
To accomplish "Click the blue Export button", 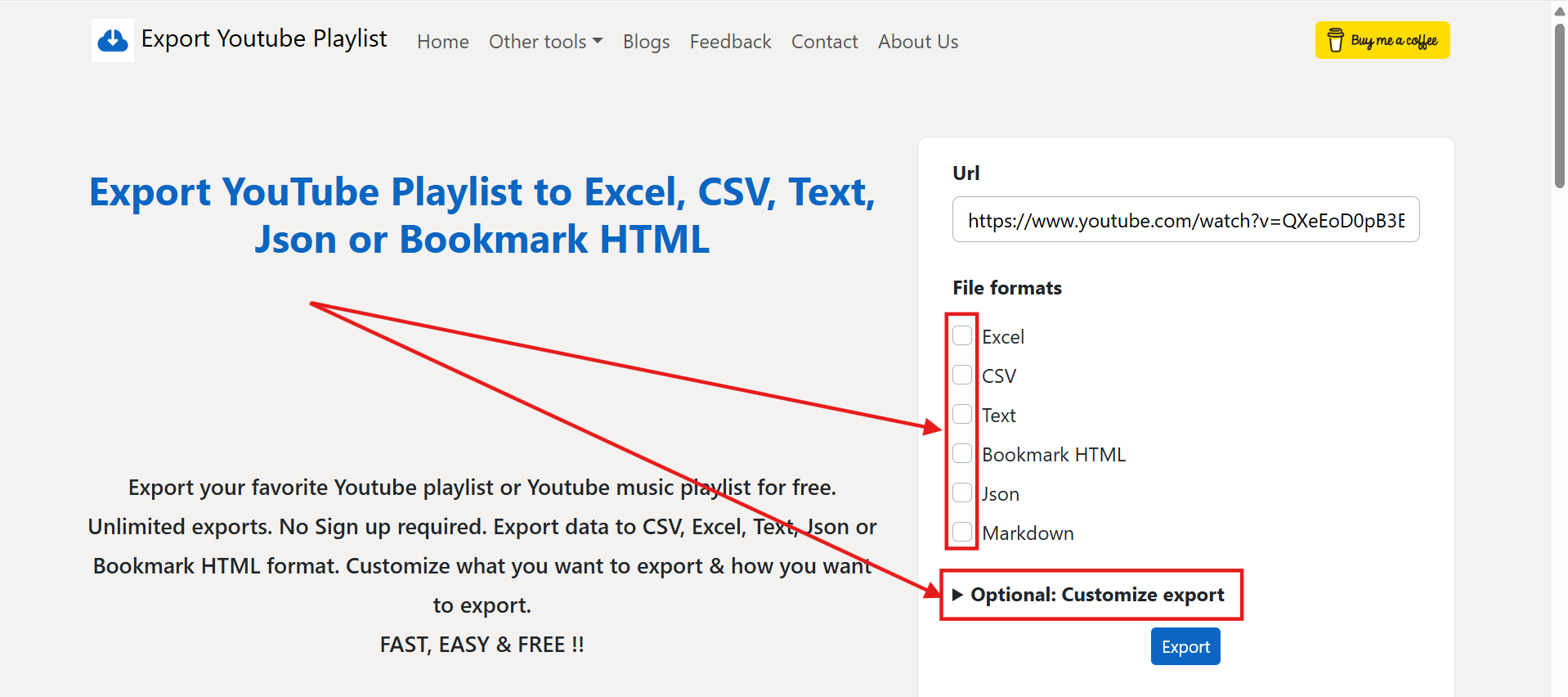I will (x=1185, y=646).
